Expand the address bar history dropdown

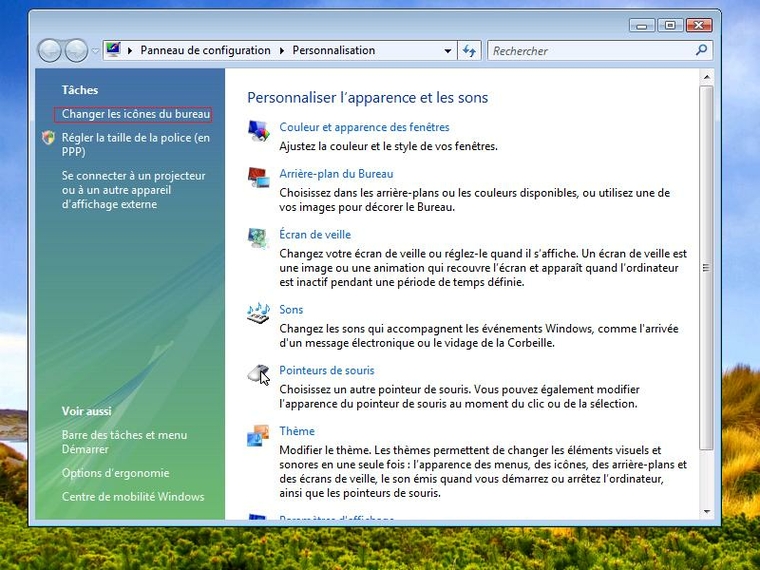(448, 50)
